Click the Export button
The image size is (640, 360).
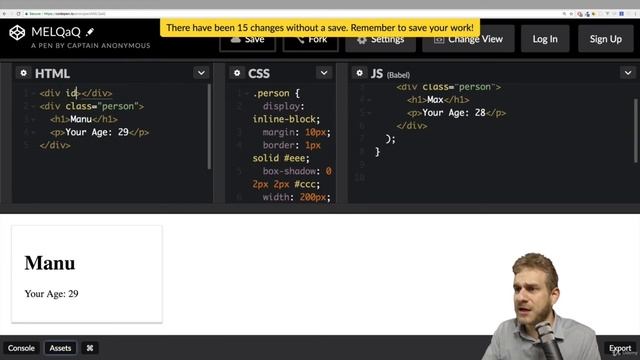pos(620,348)
